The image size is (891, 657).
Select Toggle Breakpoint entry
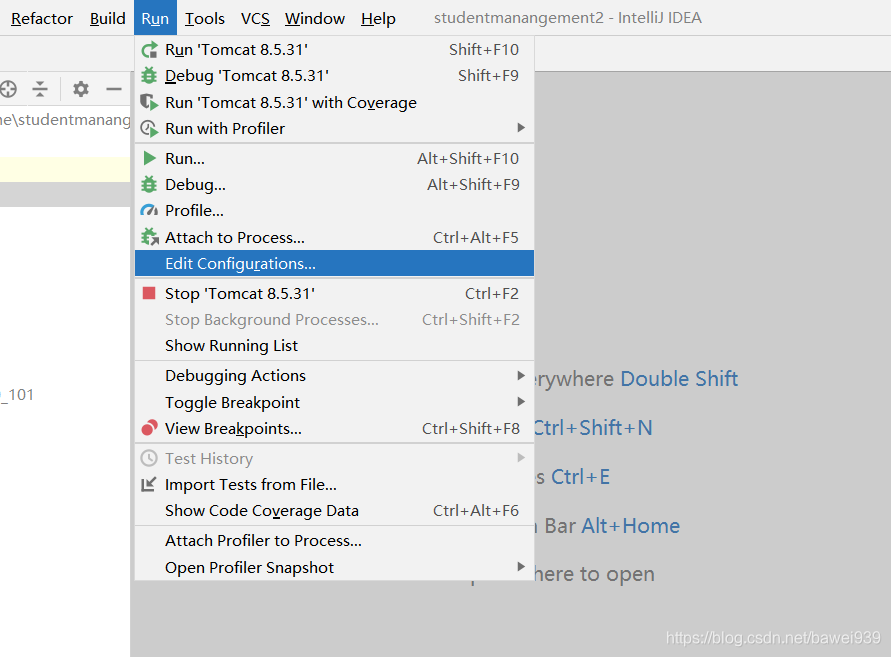pos(334,402)
